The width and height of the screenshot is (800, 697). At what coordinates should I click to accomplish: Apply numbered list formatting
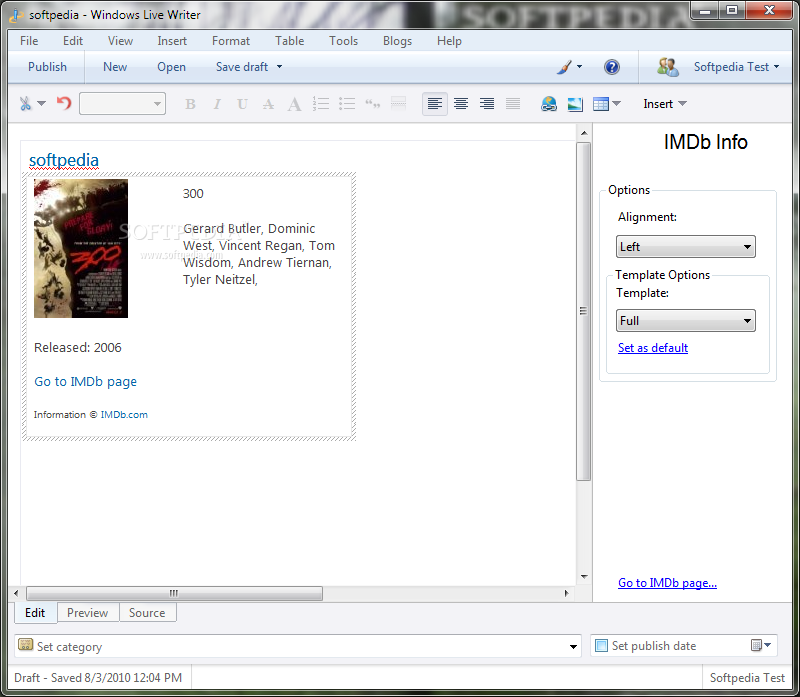coord(321,104)
